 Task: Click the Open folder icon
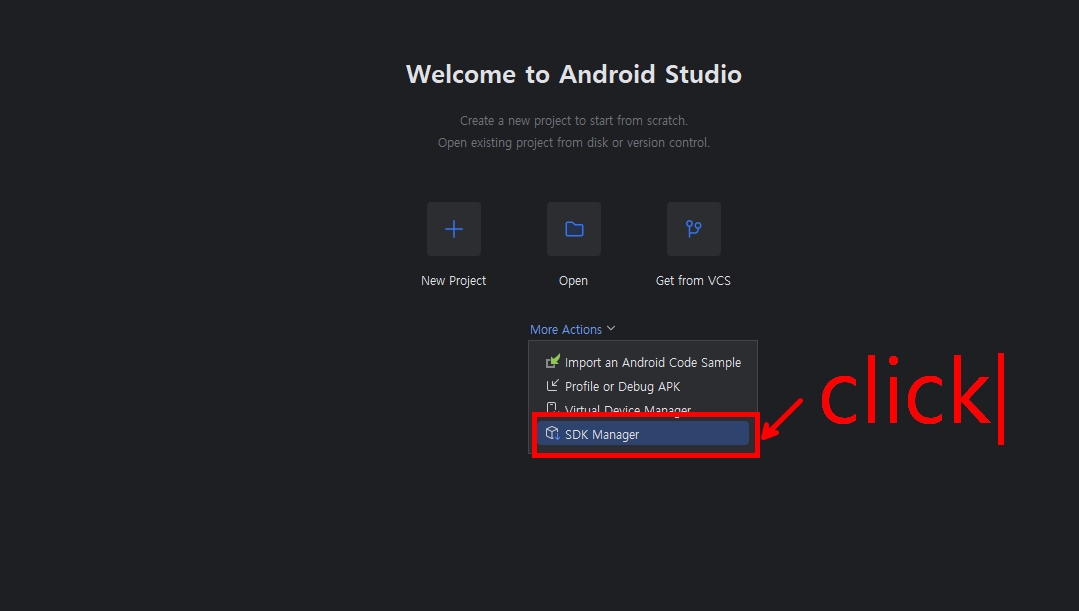pos(574,229)
